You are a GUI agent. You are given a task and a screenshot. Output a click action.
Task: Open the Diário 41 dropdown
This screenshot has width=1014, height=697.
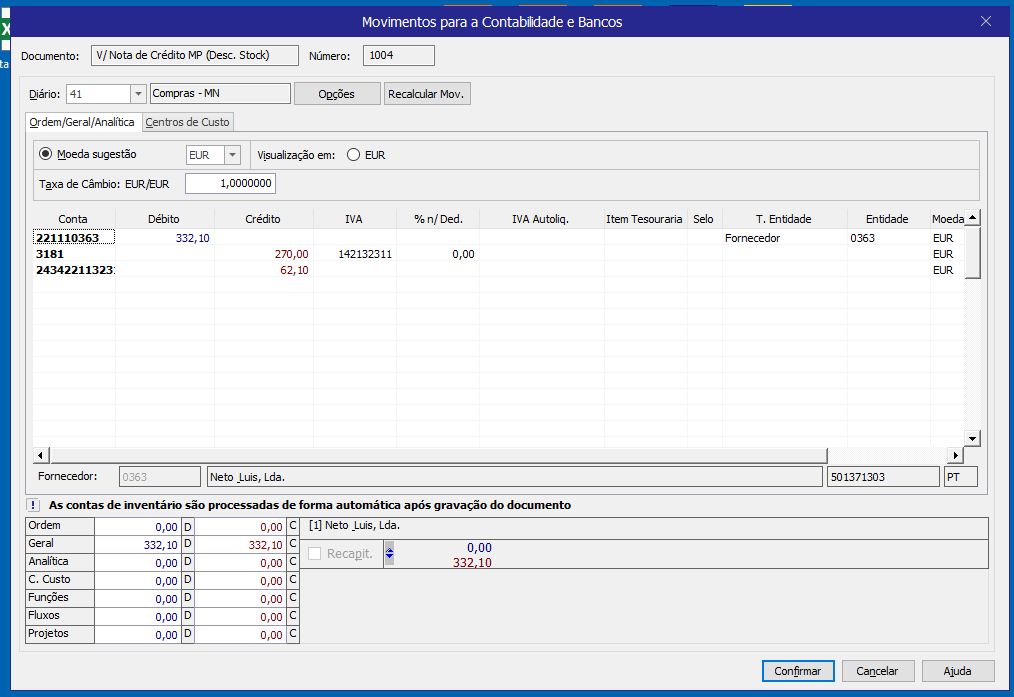(138, 94)
